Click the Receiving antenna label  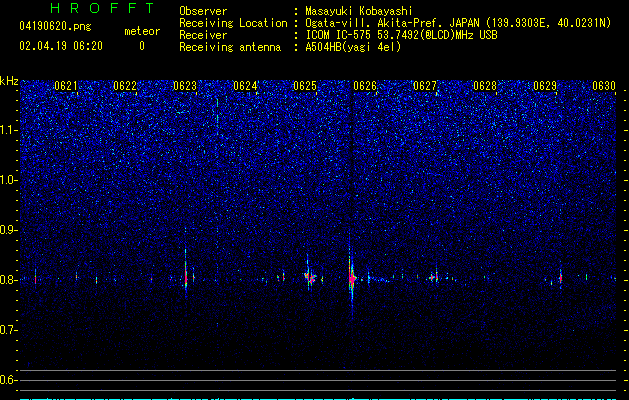pos(230,47)
